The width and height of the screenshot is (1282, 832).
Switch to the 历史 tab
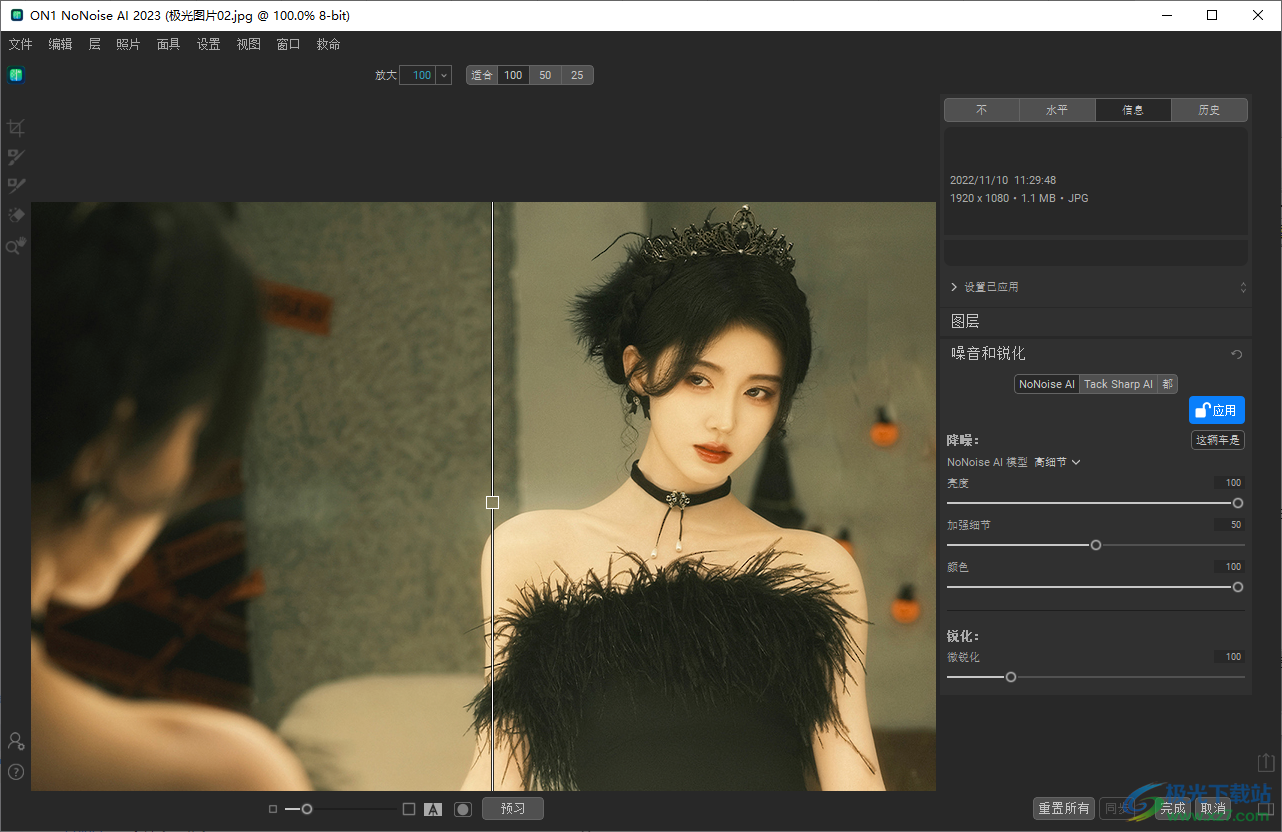1209,110
